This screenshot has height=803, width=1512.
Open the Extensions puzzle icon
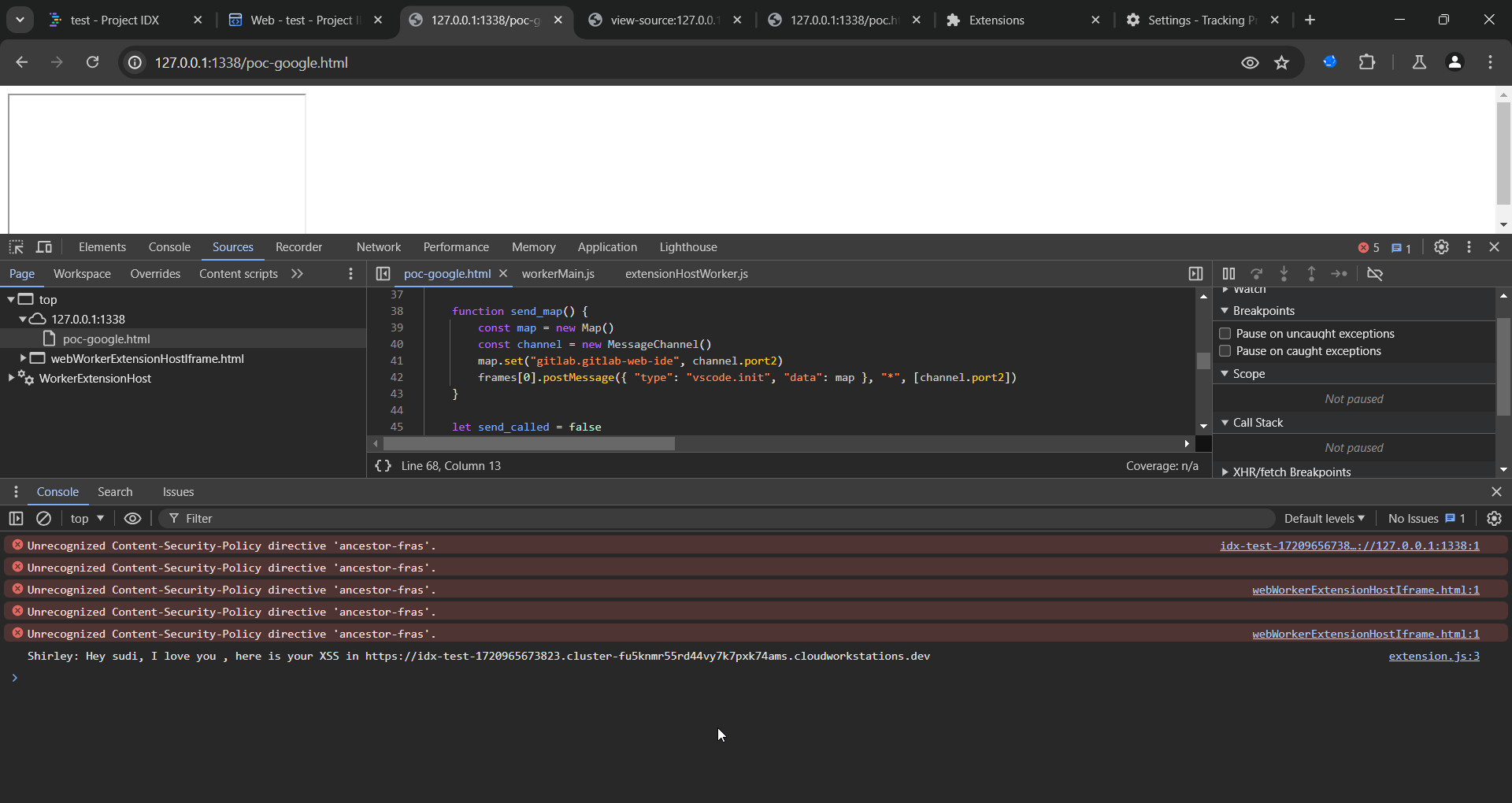coord(1367,62)
